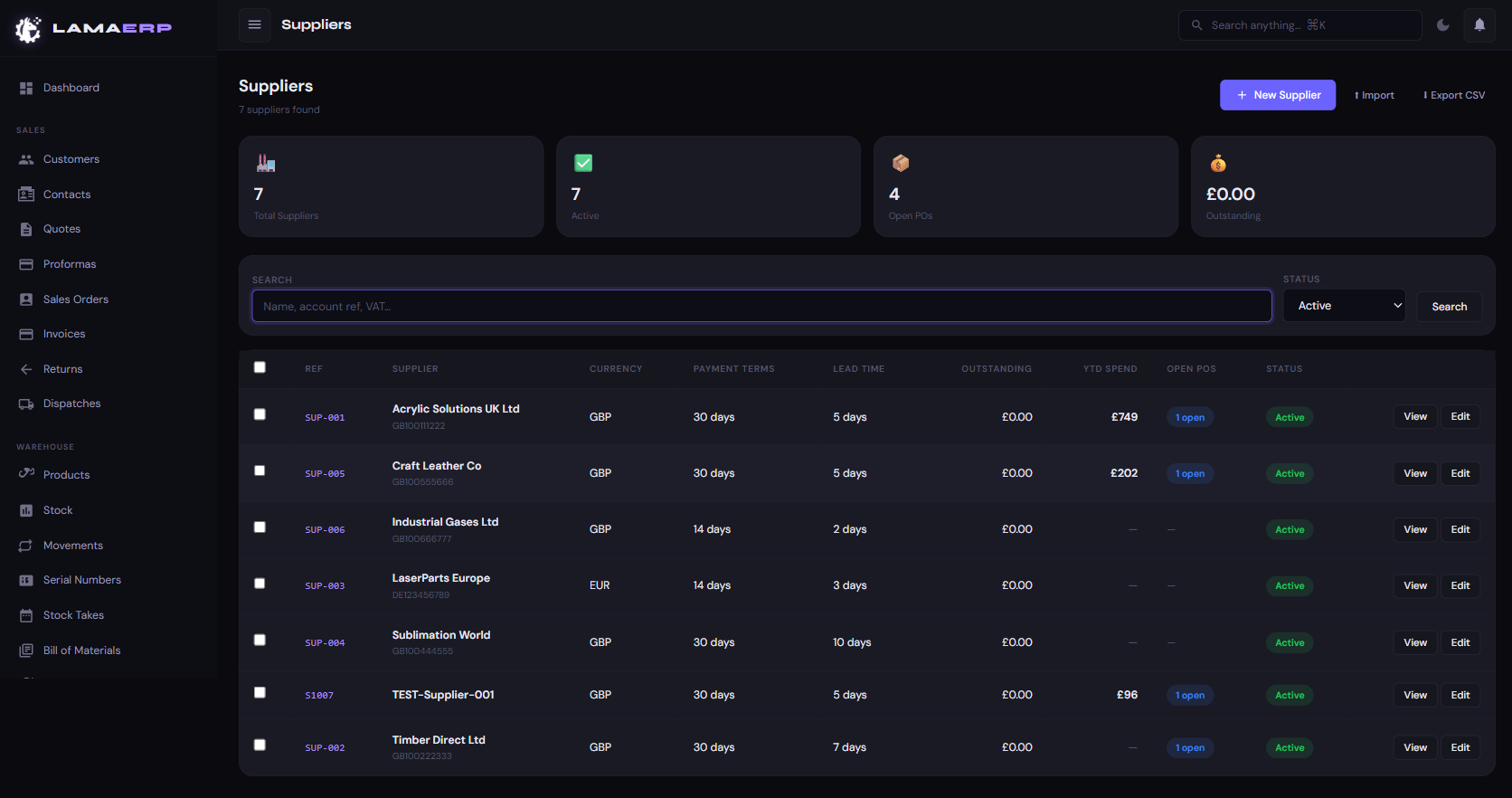The image size is (1512, 798).
Task: View the Timber Direct Ltd supplier
Action: tap(1414, 747)
